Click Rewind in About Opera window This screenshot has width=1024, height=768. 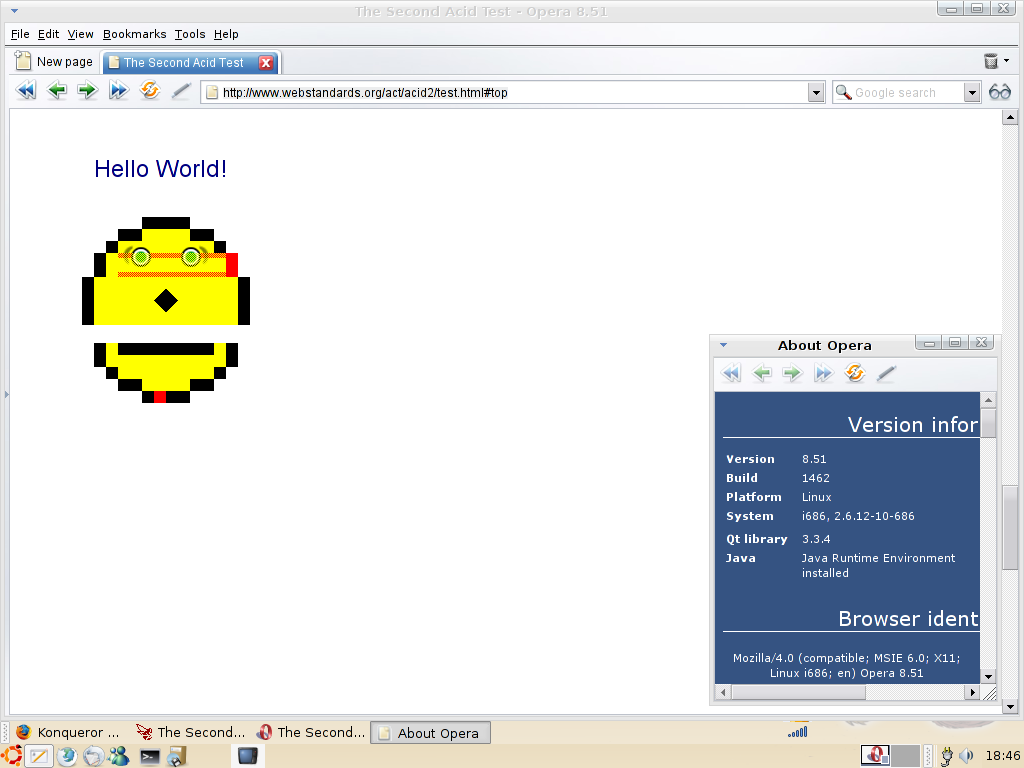click(731, 373)
